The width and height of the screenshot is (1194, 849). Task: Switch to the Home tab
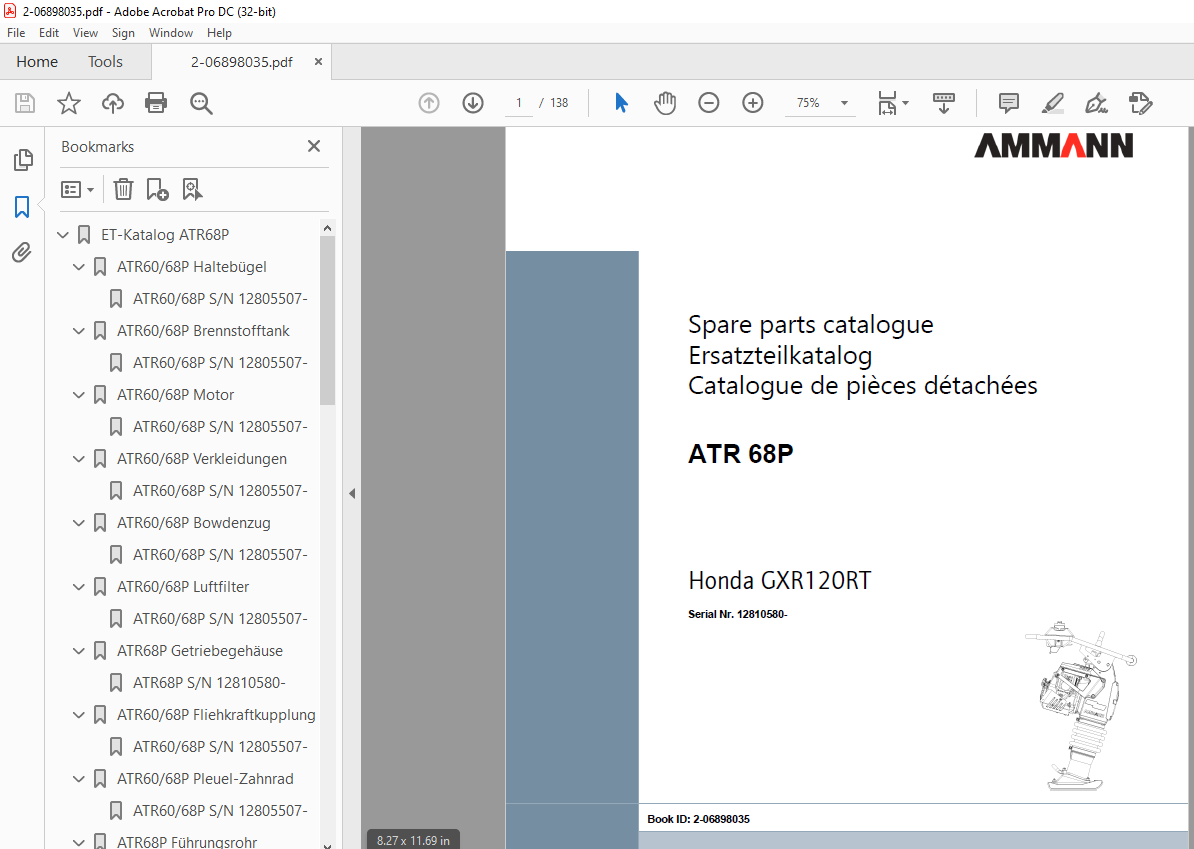37,62
